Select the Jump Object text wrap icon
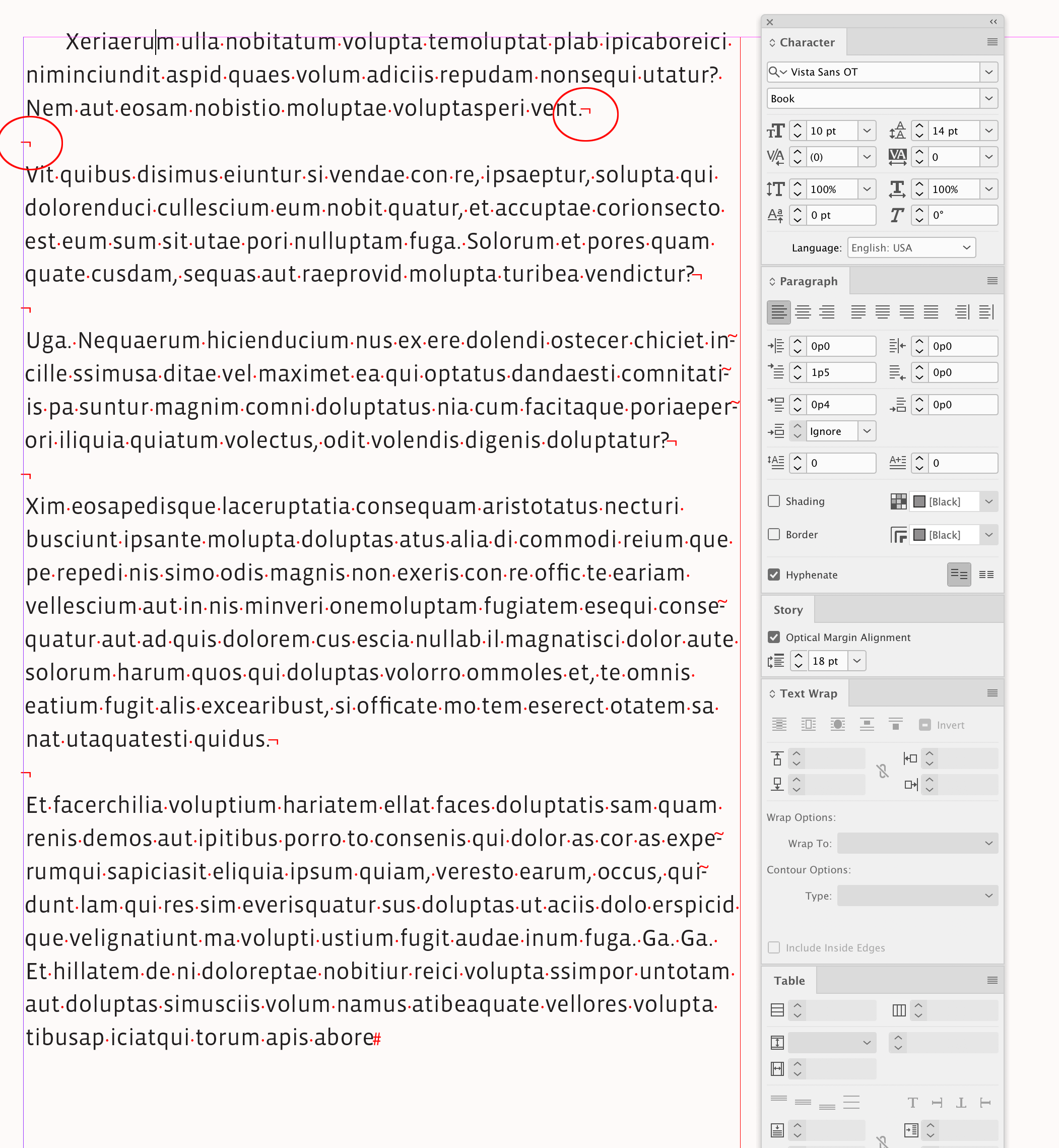This screenshot has width=1059, height=1148. click(867, 724)
